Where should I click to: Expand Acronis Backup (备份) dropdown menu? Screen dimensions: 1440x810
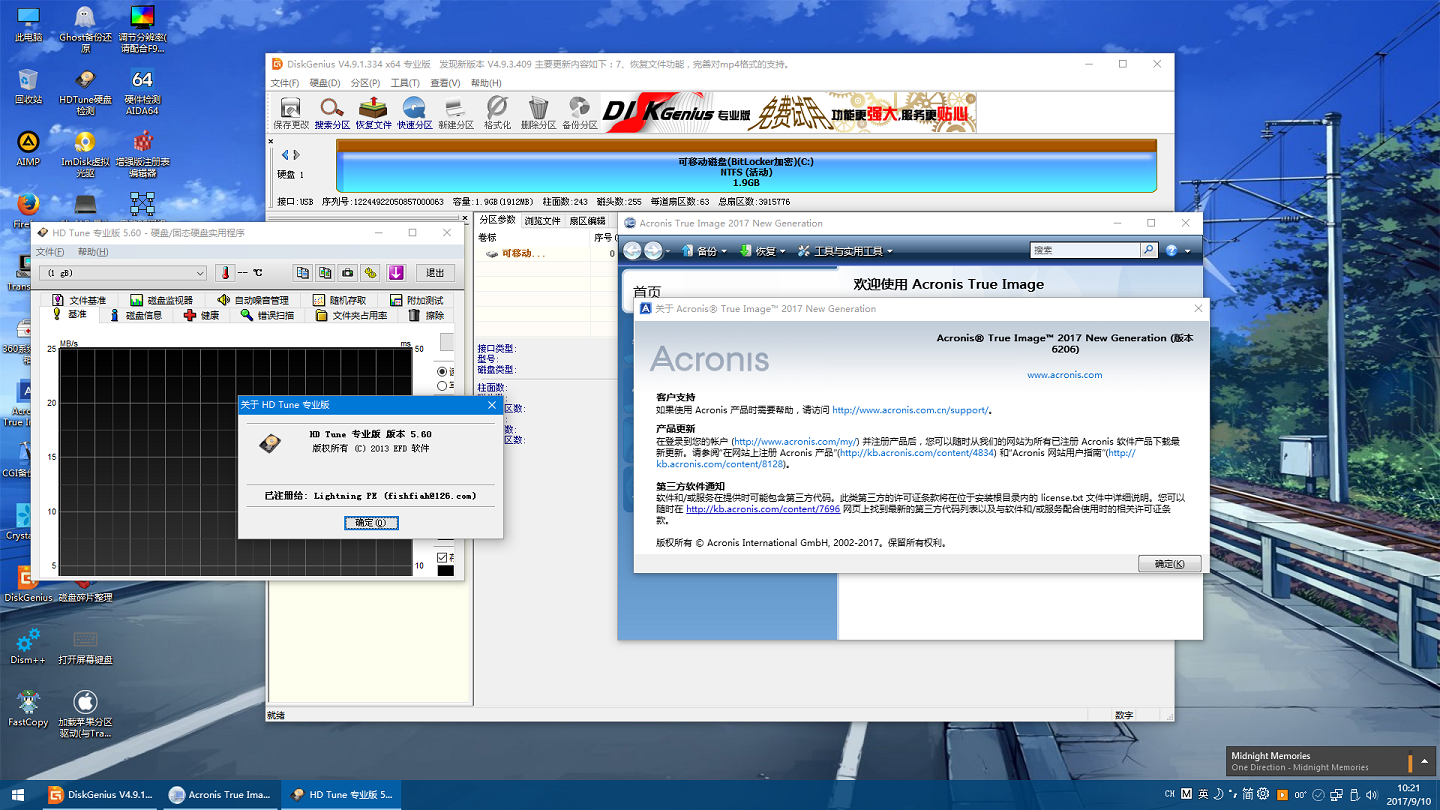(x=706, y=251)
